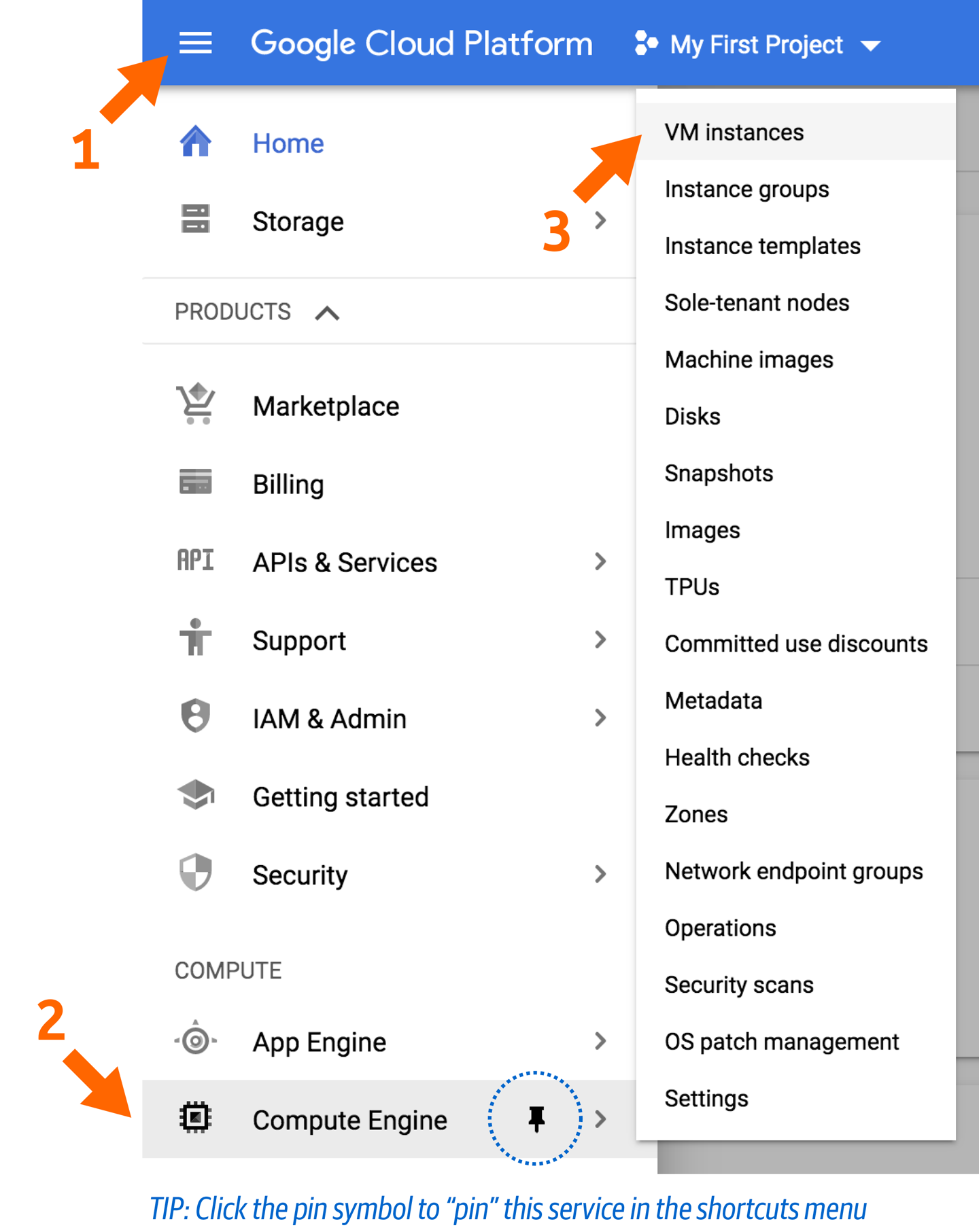Click the App Engine target icon
Viewport: 979px width, 1232px height.
click(195, 1040)
